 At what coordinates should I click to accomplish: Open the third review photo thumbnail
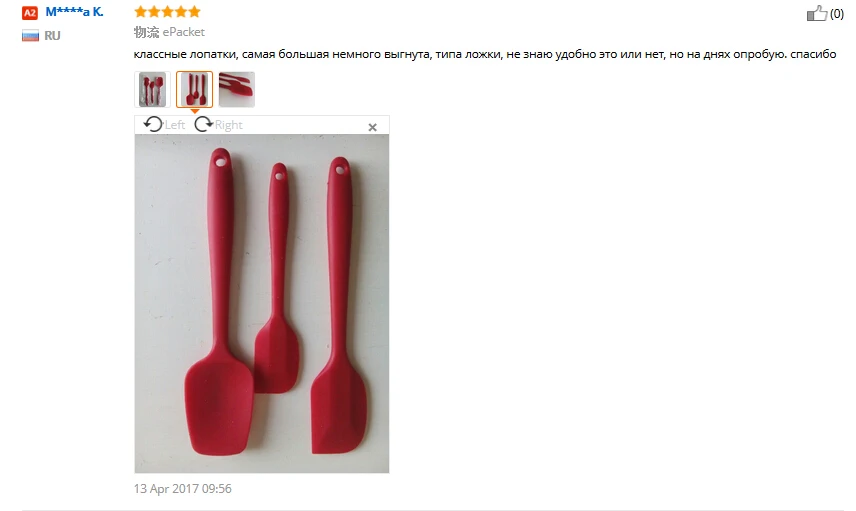[x=237, y=89]
